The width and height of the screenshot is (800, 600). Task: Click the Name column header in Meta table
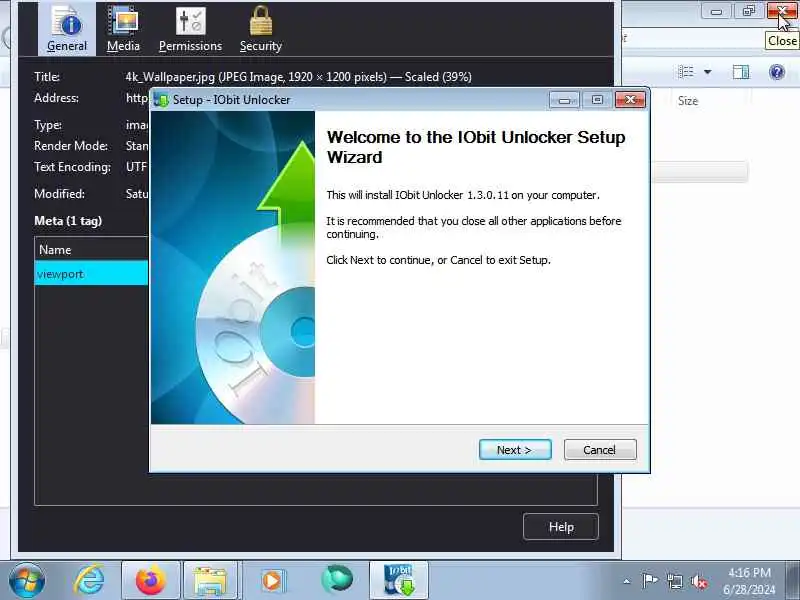point(91,249)
